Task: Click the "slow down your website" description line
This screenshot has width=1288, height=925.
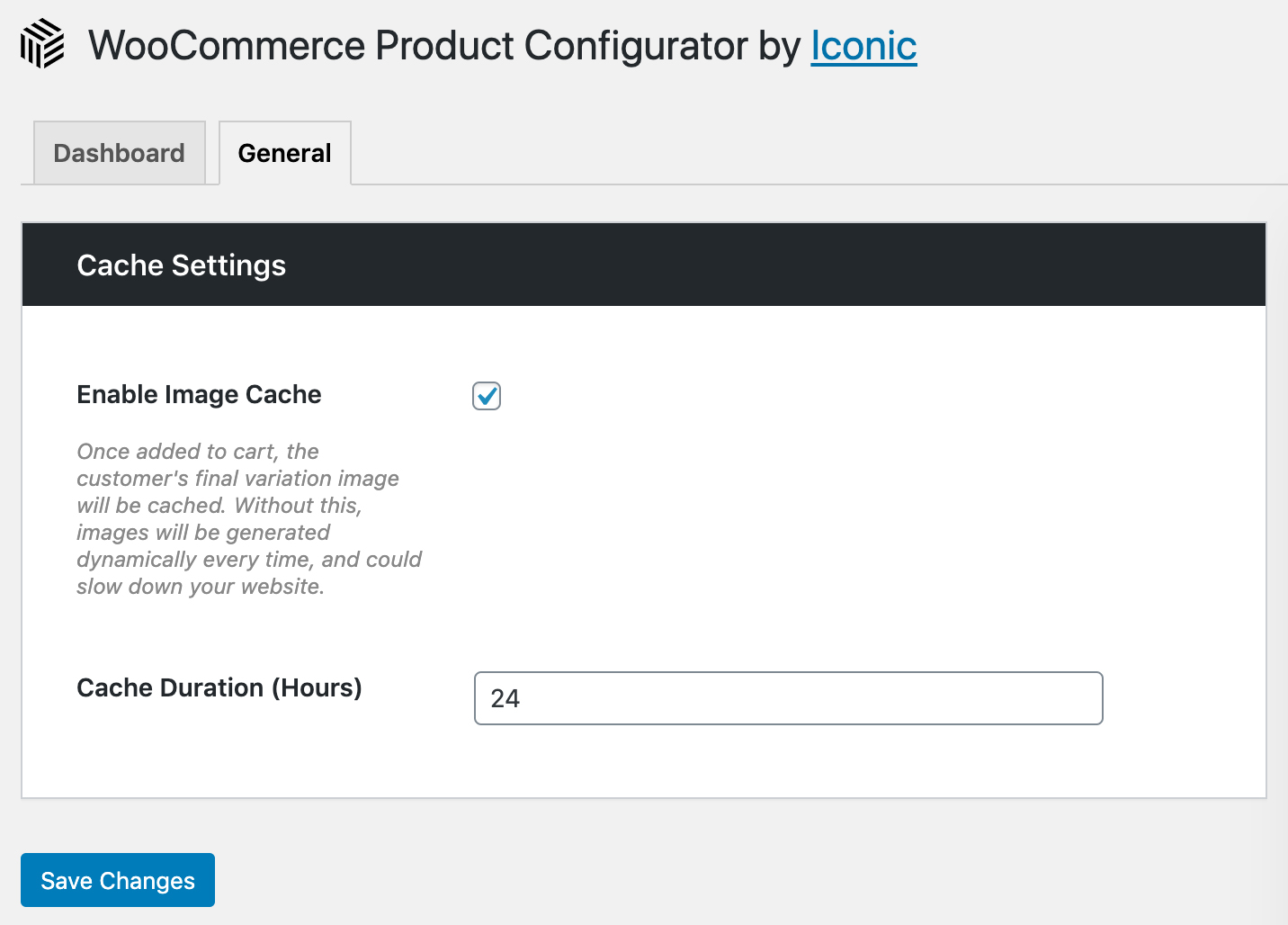Action: 201,587
